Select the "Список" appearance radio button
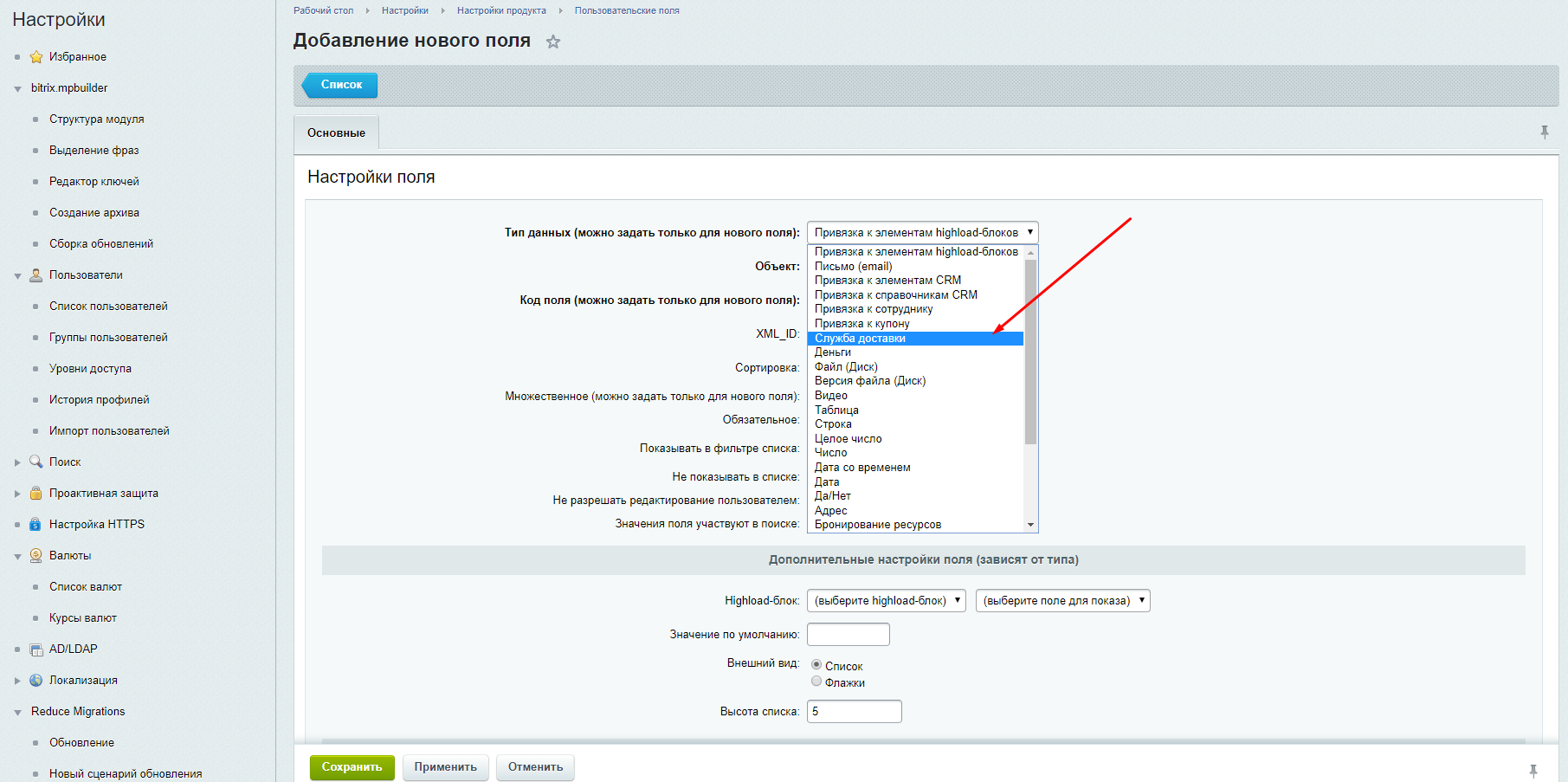This screenshot has width=1568, height=782. 816,665
